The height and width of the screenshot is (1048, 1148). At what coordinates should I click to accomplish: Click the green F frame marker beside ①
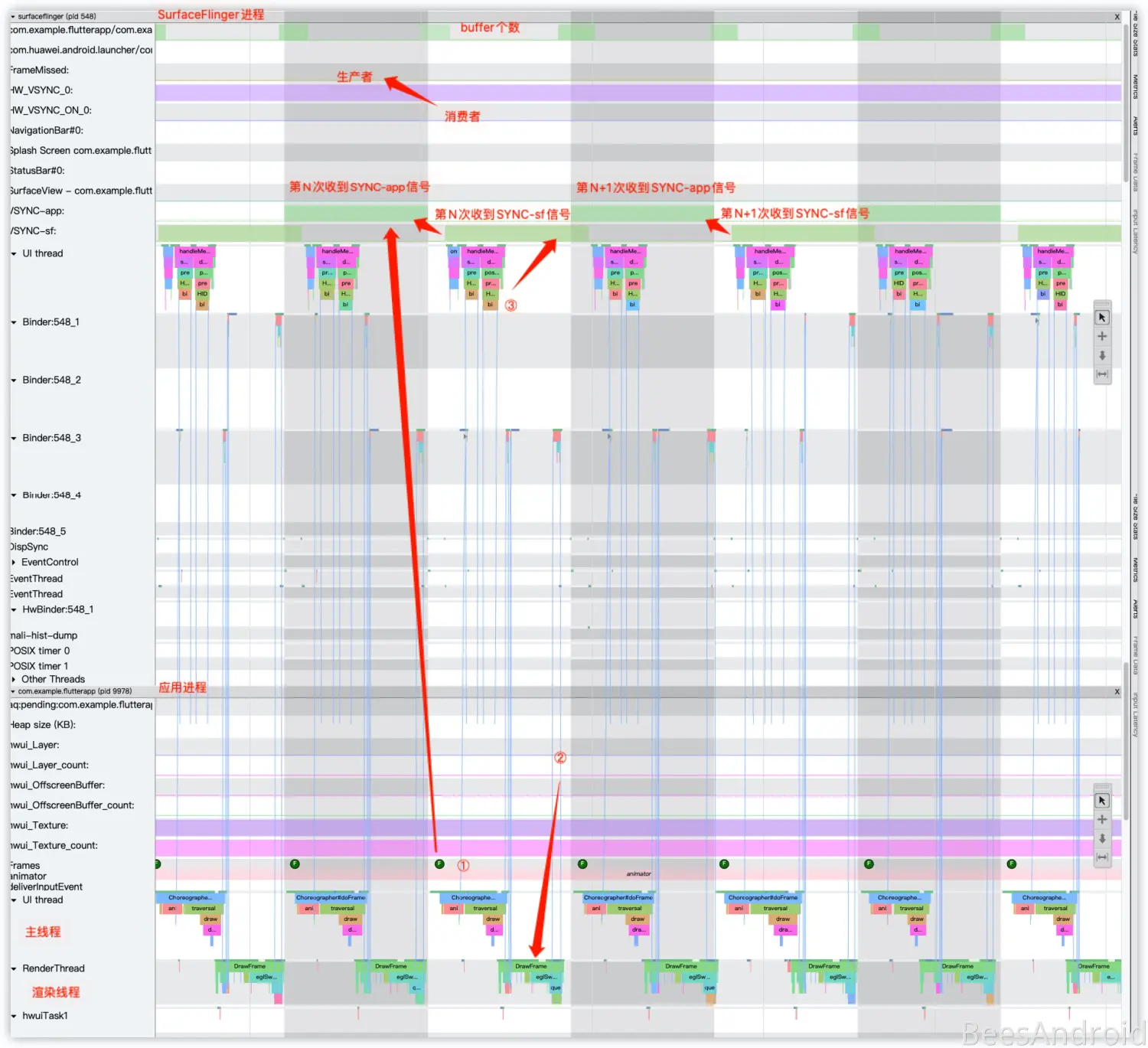(439, 864)
